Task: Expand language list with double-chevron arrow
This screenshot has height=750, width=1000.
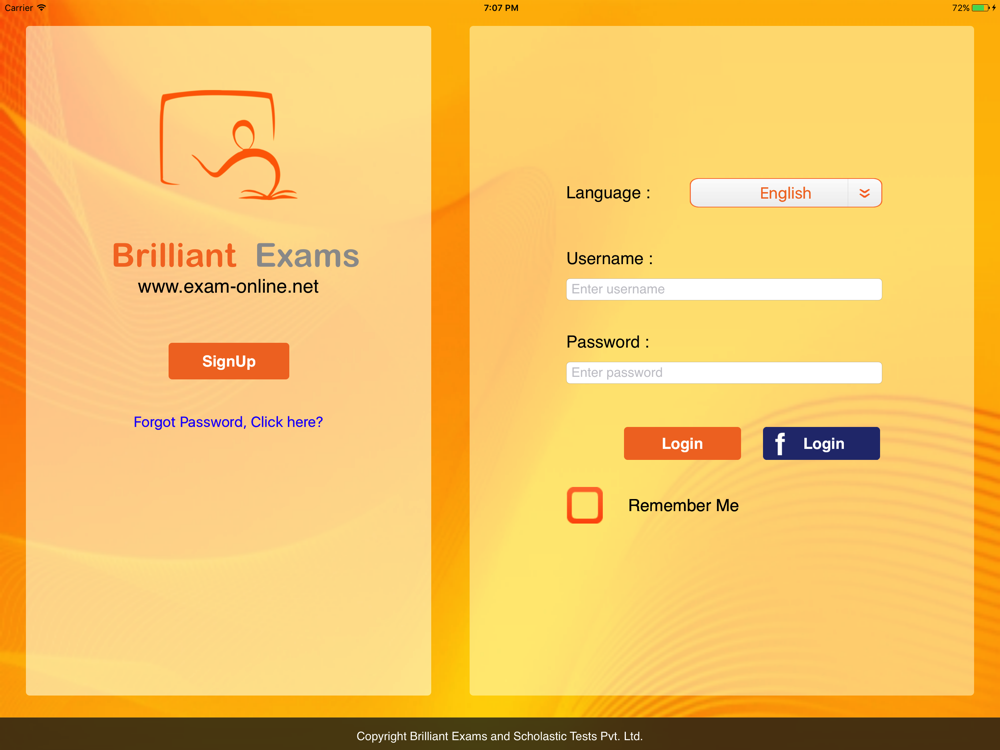Action: pyautogui.click(x=864, y=193)
